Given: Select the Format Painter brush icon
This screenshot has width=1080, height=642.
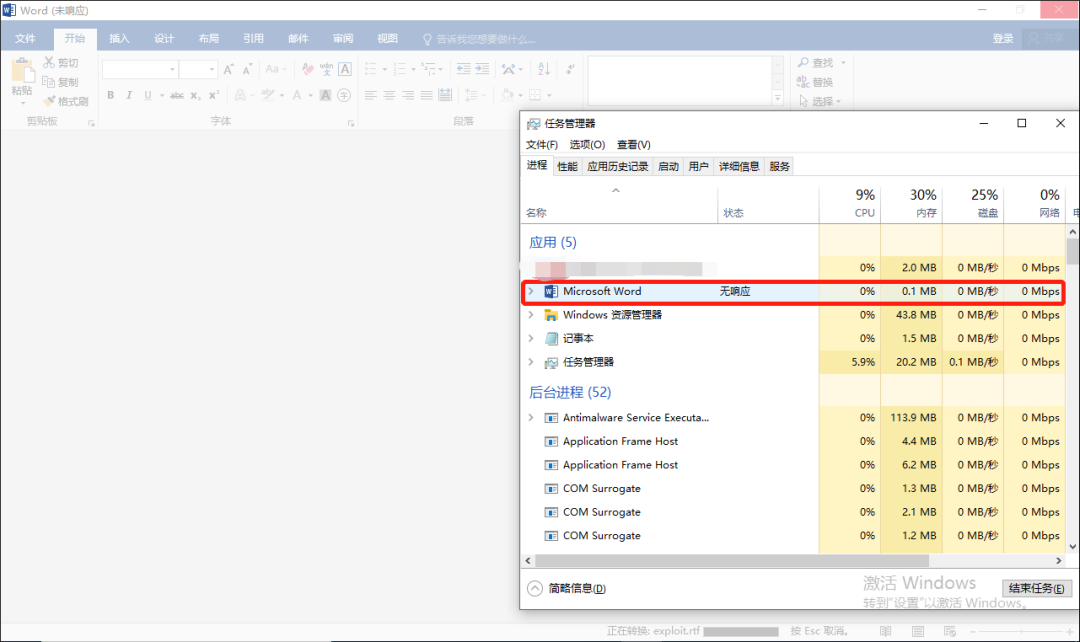Looking at the screenshot, I should pyautogui.click(x=49, y=101).
